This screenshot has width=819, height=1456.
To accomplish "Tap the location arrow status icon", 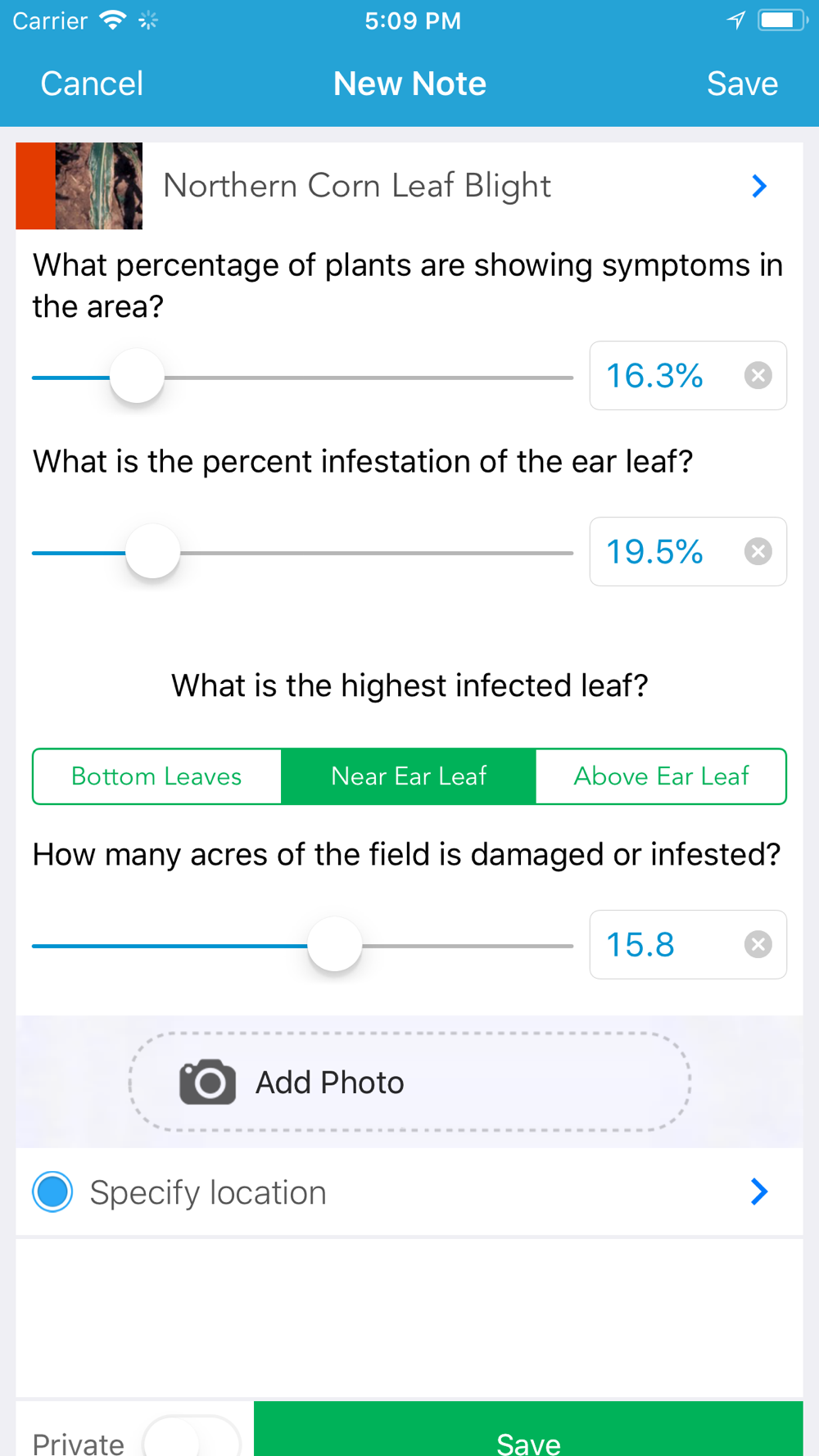I will click(735, 20).
